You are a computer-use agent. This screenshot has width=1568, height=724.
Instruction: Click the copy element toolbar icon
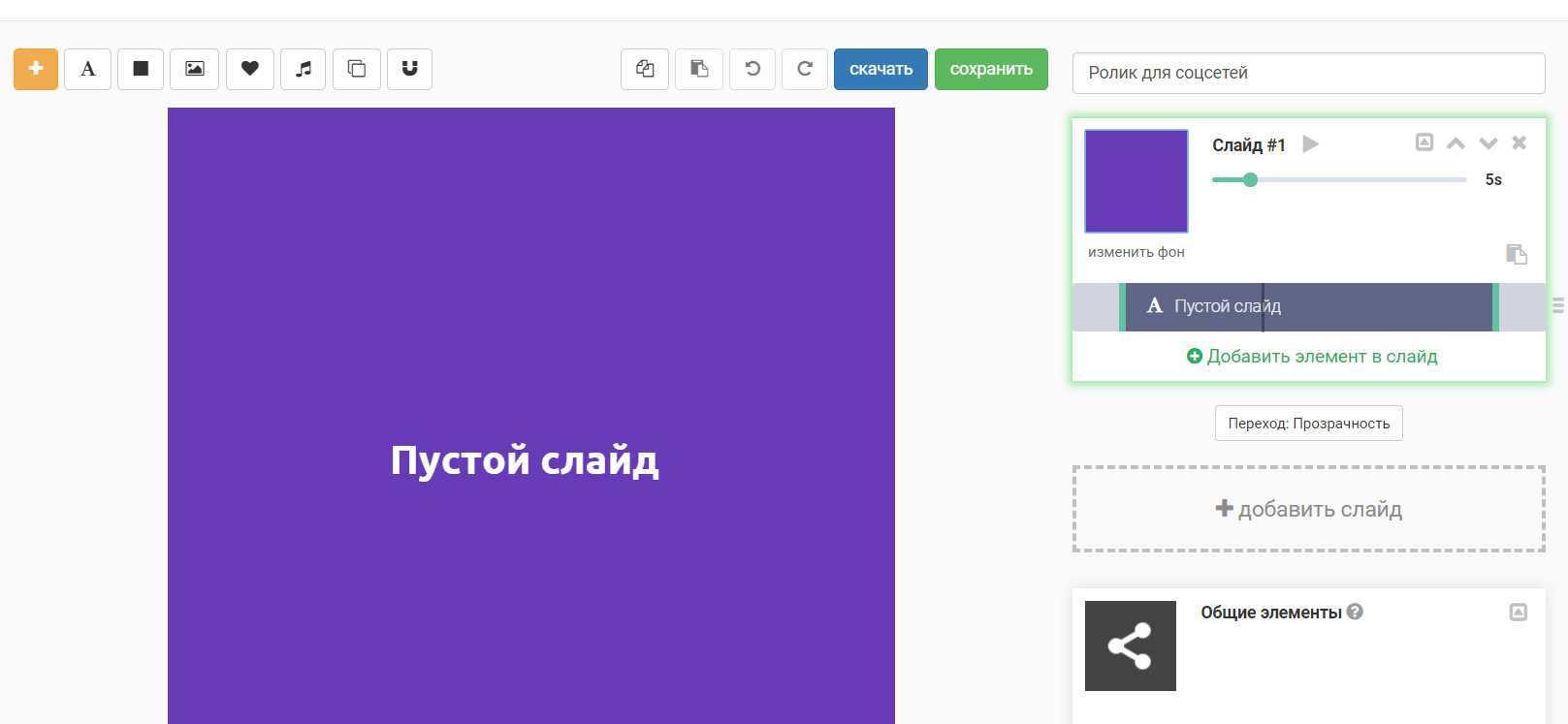click(645, 69)
